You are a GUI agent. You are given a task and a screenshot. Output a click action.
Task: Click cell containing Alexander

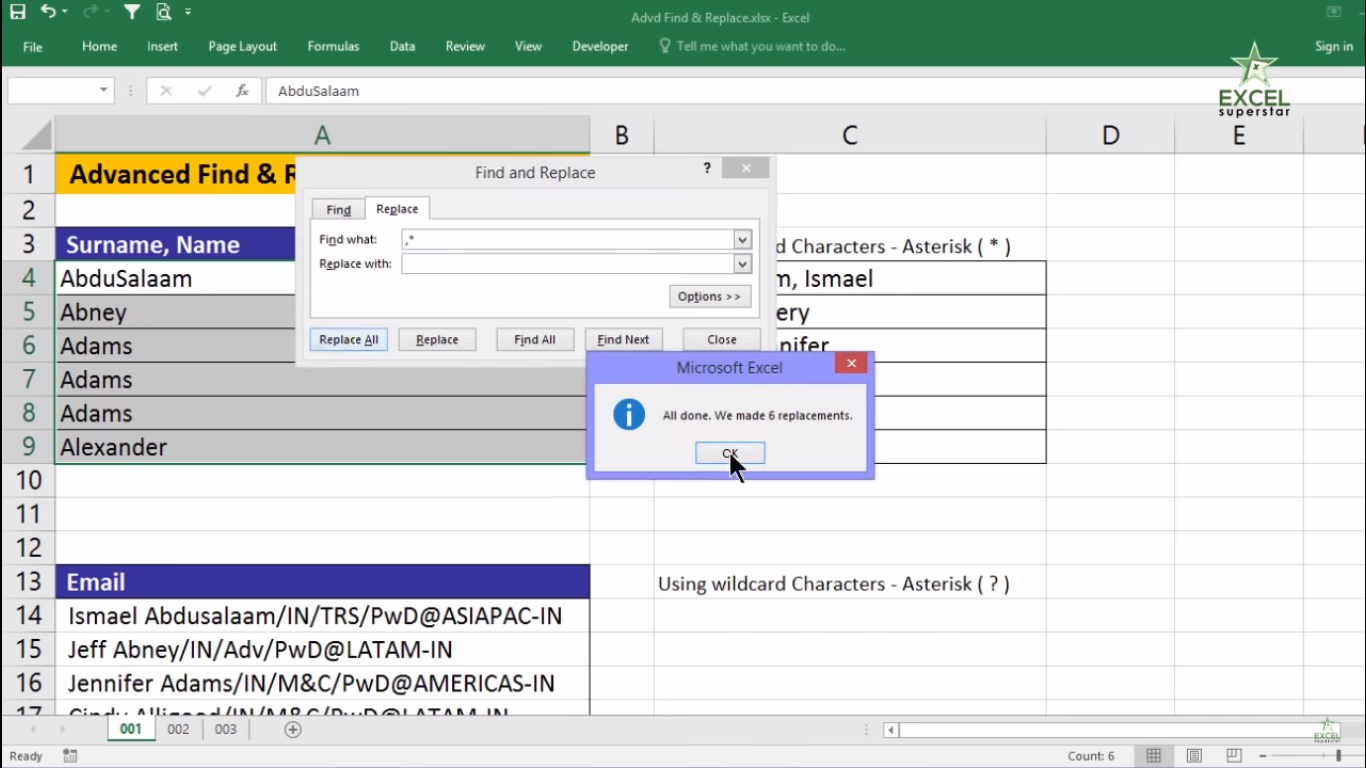[322, 447]
